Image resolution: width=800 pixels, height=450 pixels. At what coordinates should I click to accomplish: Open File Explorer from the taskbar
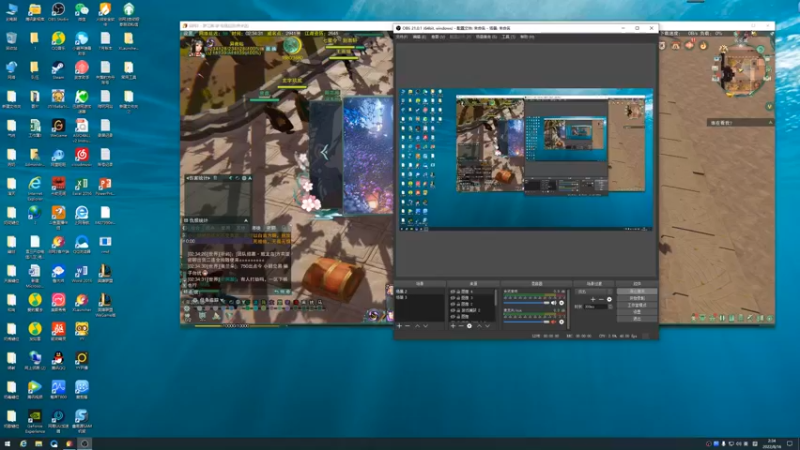coord(38,444)
